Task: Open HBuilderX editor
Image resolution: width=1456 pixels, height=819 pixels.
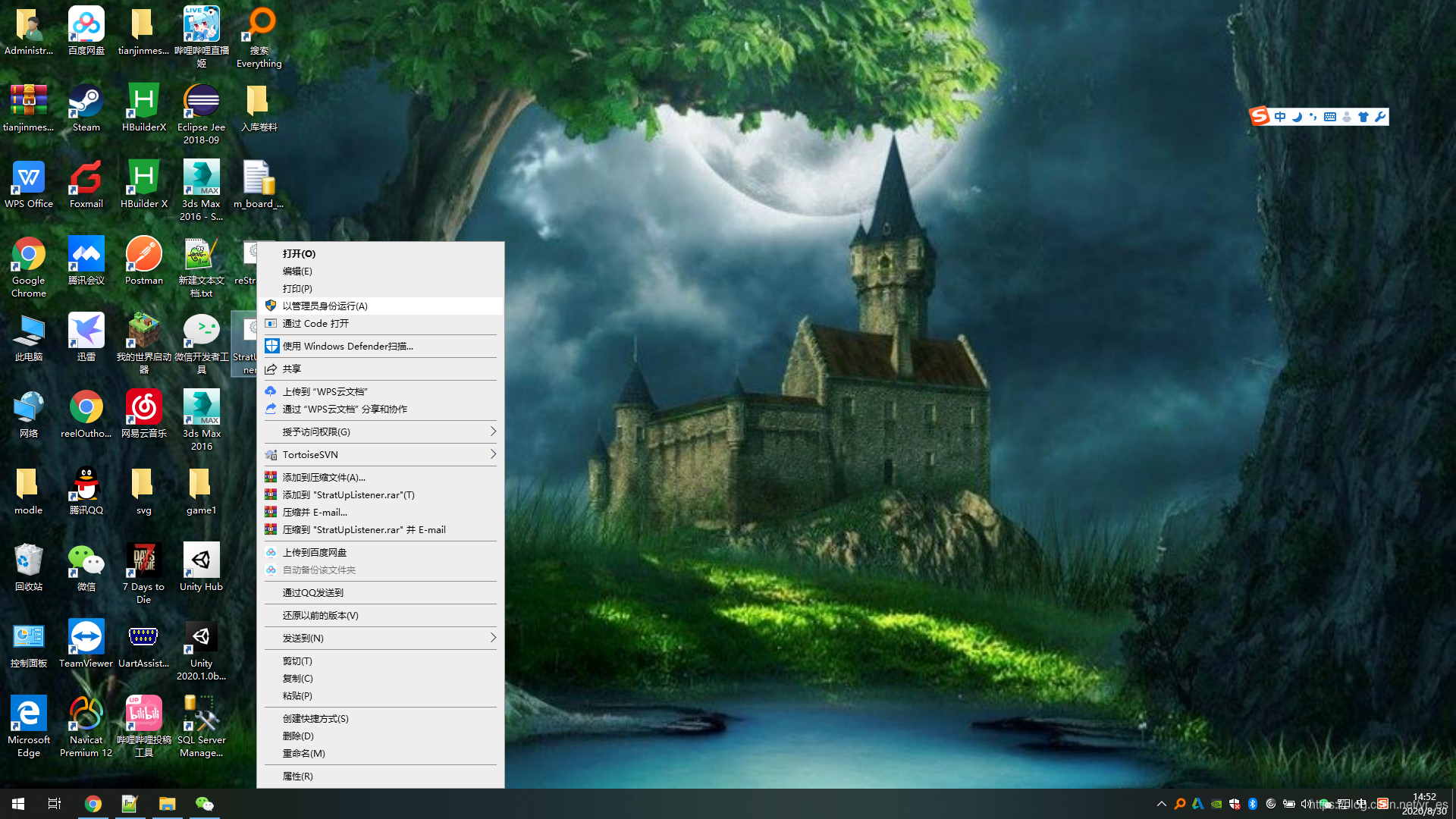Action: tap(143, 107)
